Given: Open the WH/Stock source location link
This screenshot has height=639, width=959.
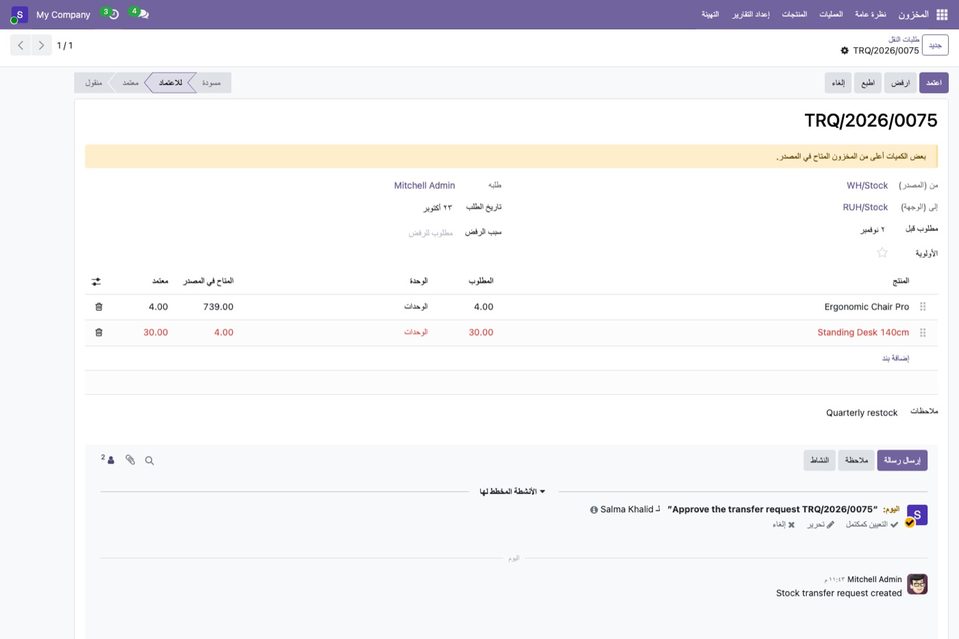Looking at the screenshot, I should pos(867,185).
